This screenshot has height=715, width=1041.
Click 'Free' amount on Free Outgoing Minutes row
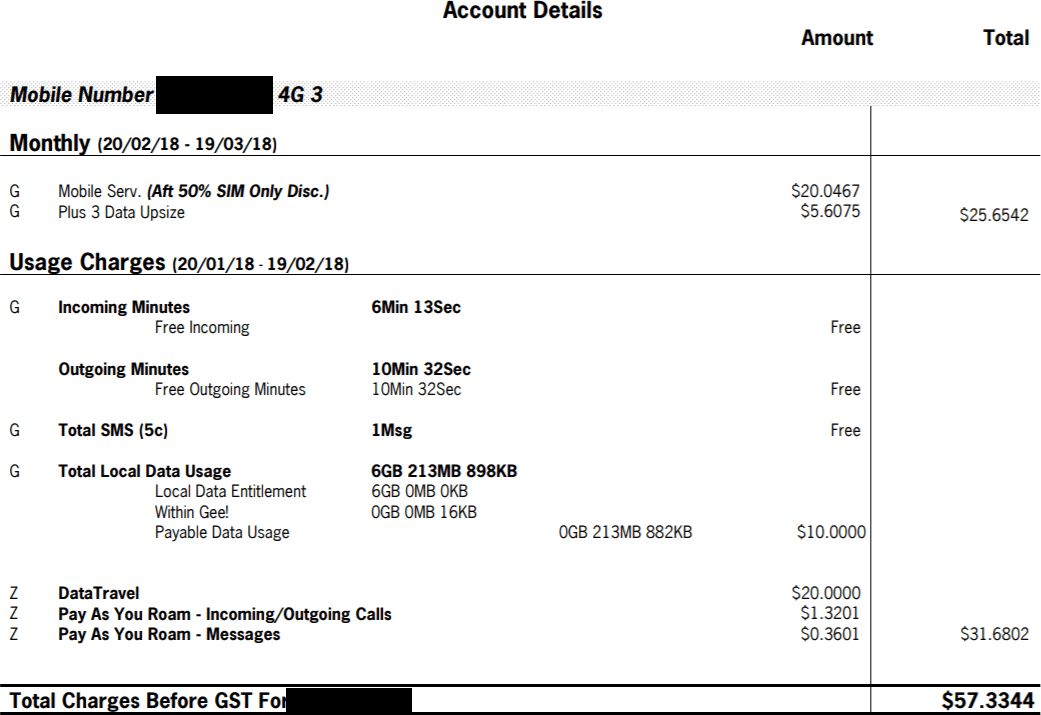click(x=845, y=389)
